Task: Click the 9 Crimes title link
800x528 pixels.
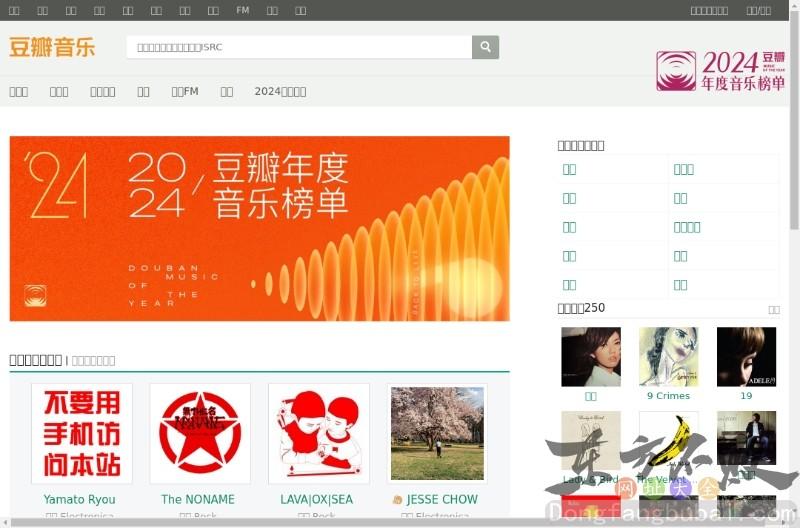Action: point(668,396)
